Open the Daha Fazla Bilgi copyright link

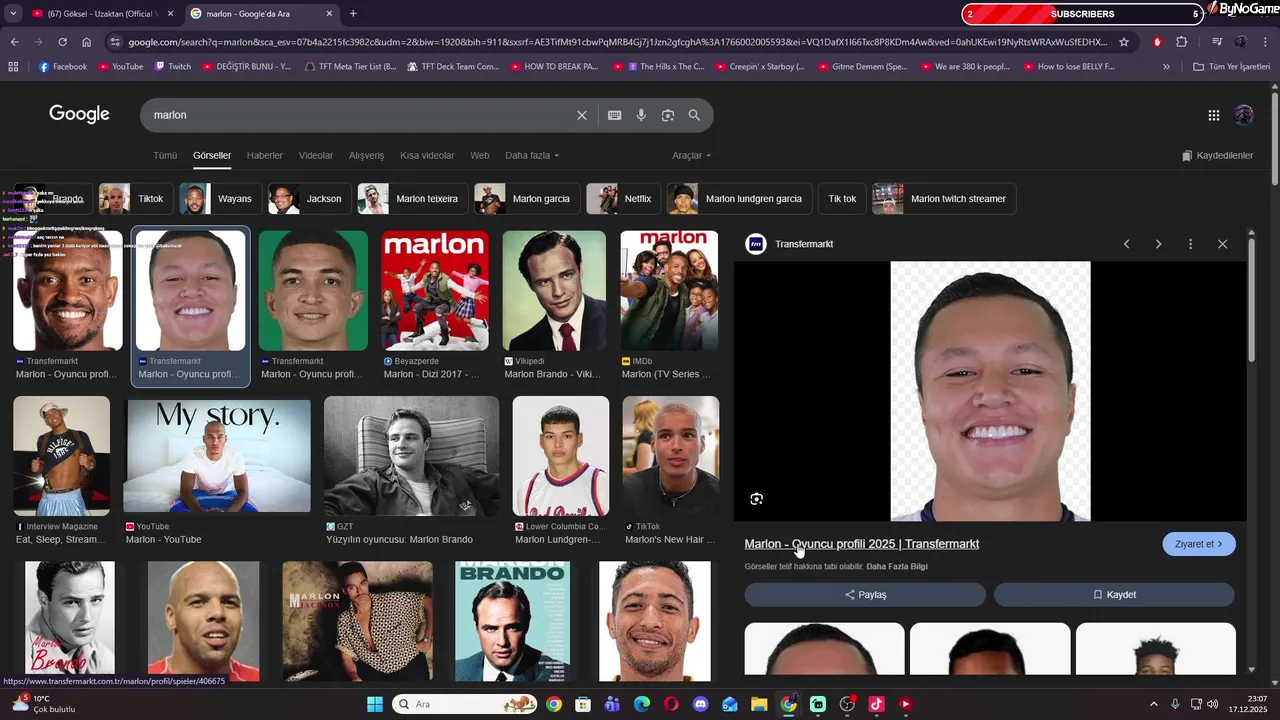897,567
